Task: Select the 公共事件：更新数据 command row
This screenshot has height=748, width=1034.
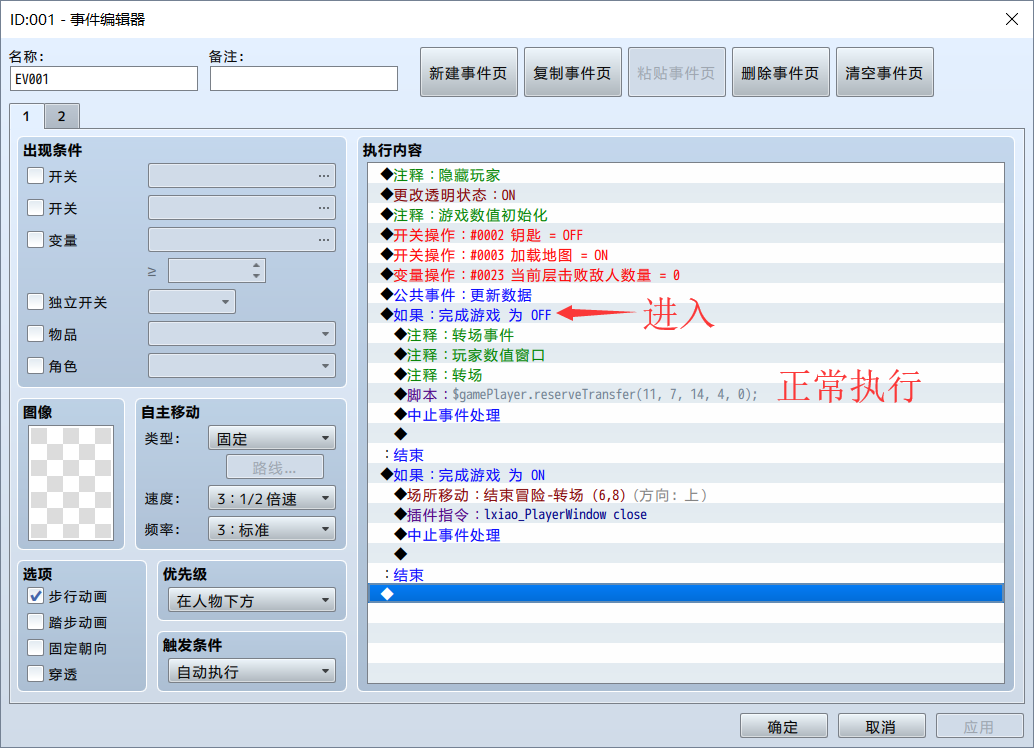Action: [x=686, y=295]
